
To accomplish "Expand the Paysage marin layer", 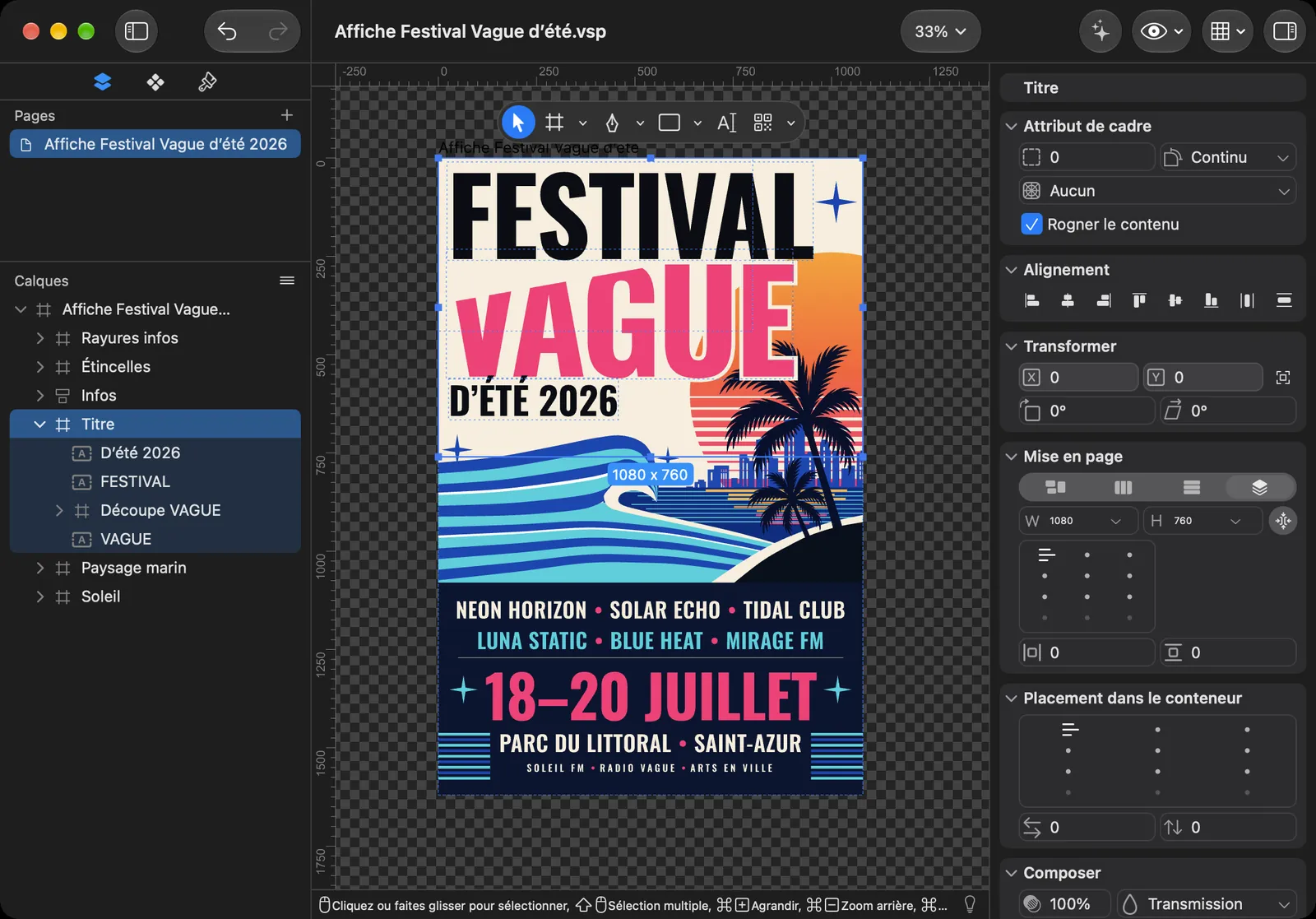I will (x=39, y=569).
